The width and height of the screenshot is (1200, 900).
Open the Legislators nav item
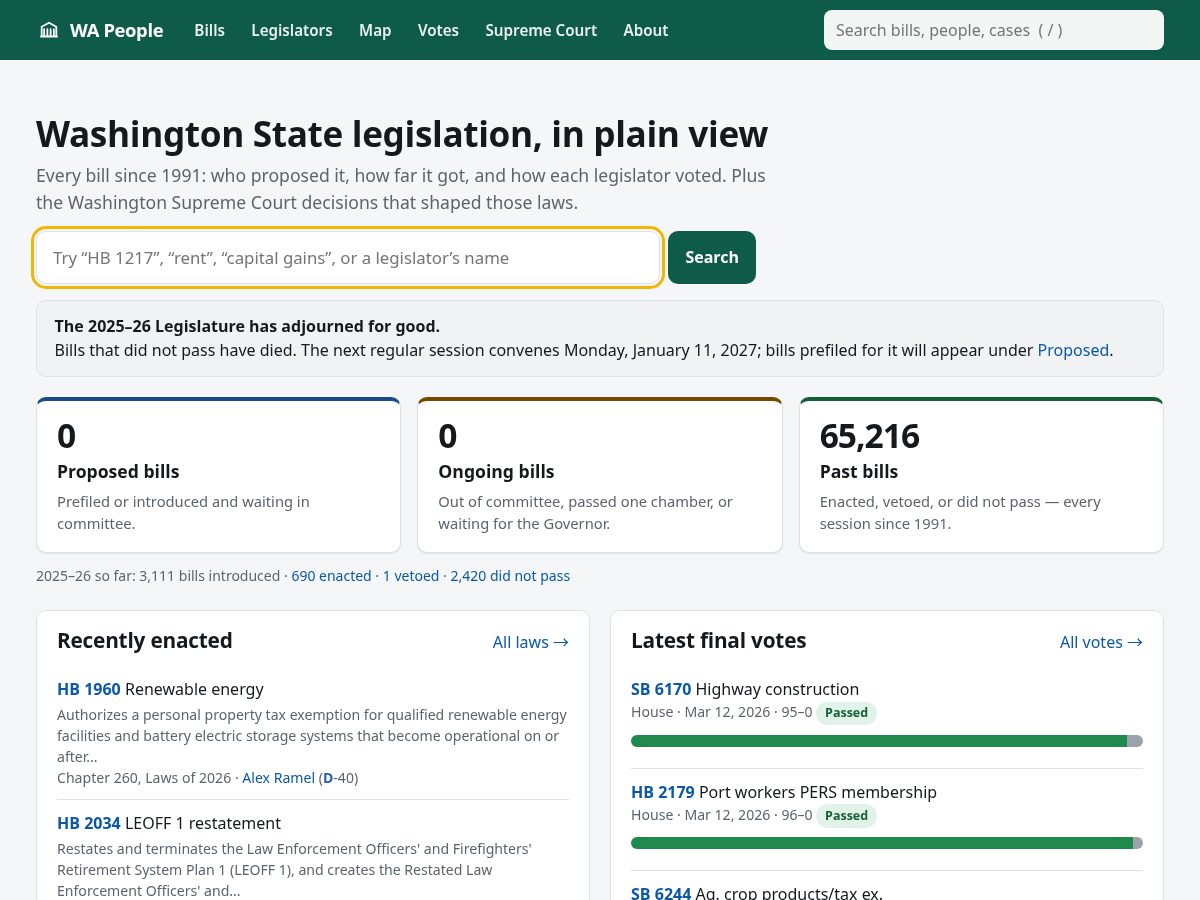click(x=292, y=30)
